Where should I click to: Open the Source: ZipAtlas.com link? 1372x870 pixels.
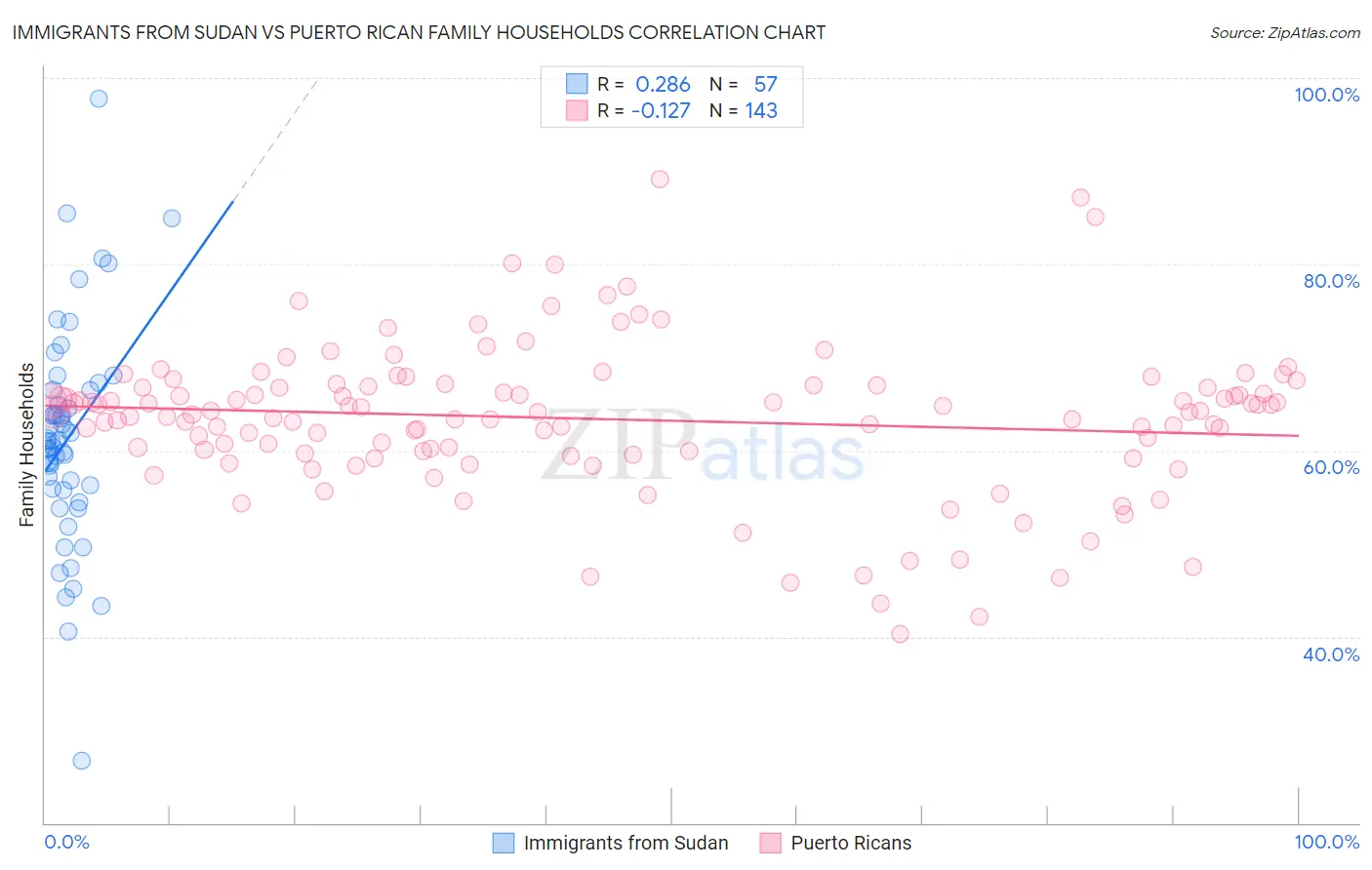pos(1285,32)
